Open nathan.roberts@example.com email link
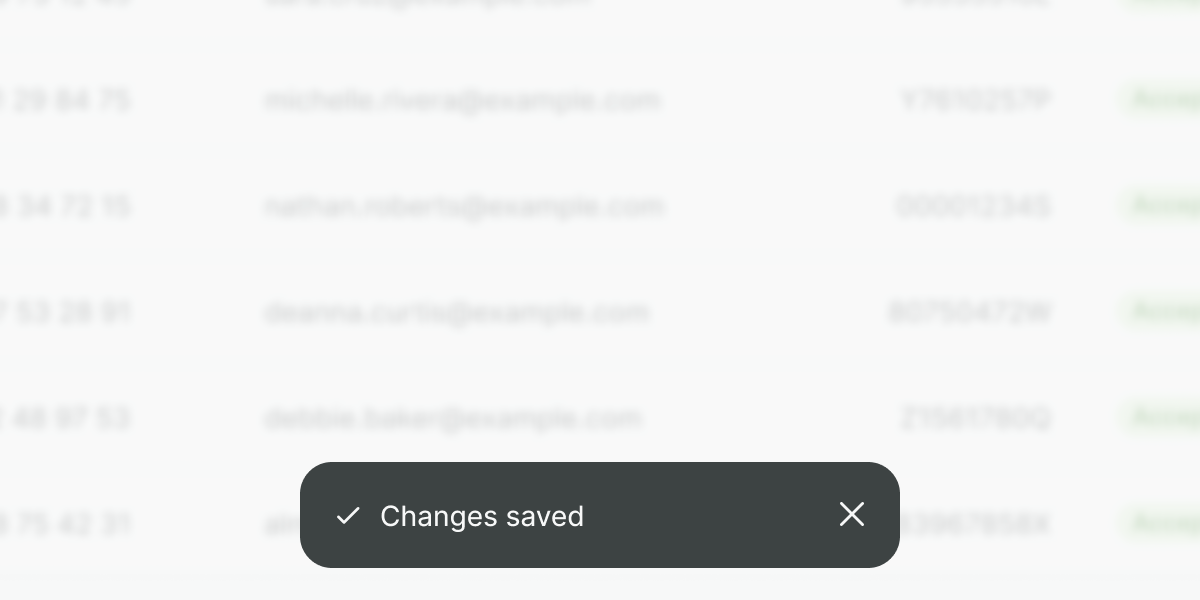 coord(464,206)
